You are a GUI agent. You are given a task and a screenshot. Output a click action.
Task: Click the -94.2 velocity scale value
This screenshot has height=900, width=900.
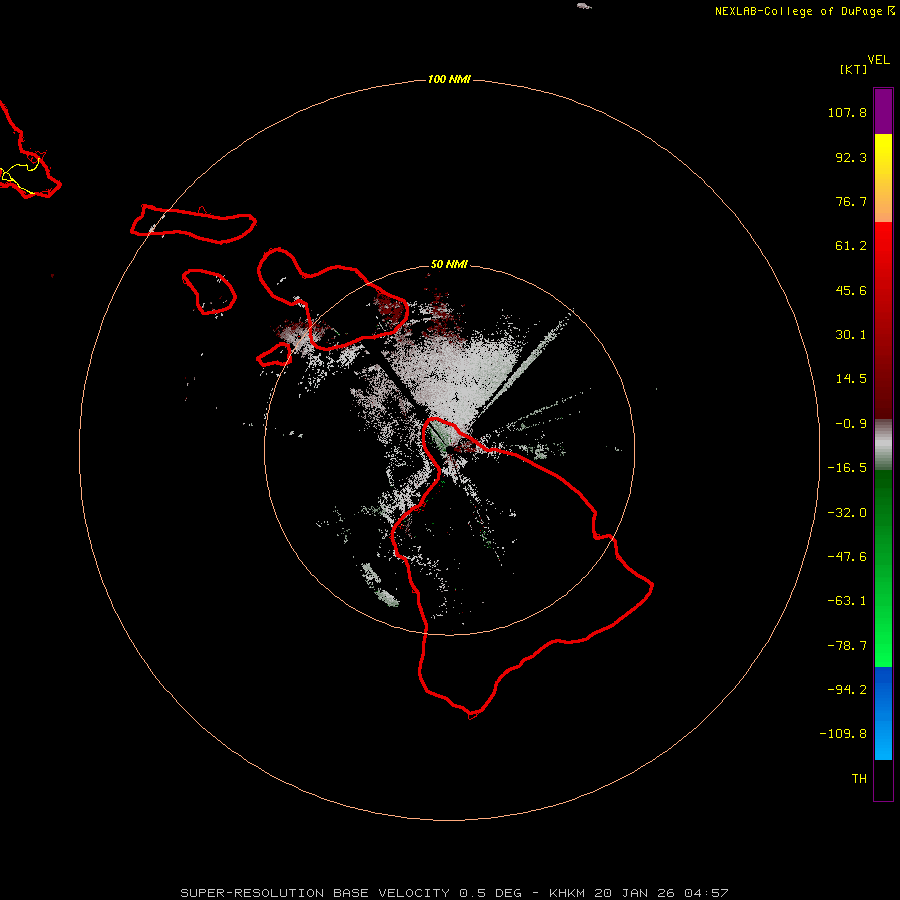847,690
